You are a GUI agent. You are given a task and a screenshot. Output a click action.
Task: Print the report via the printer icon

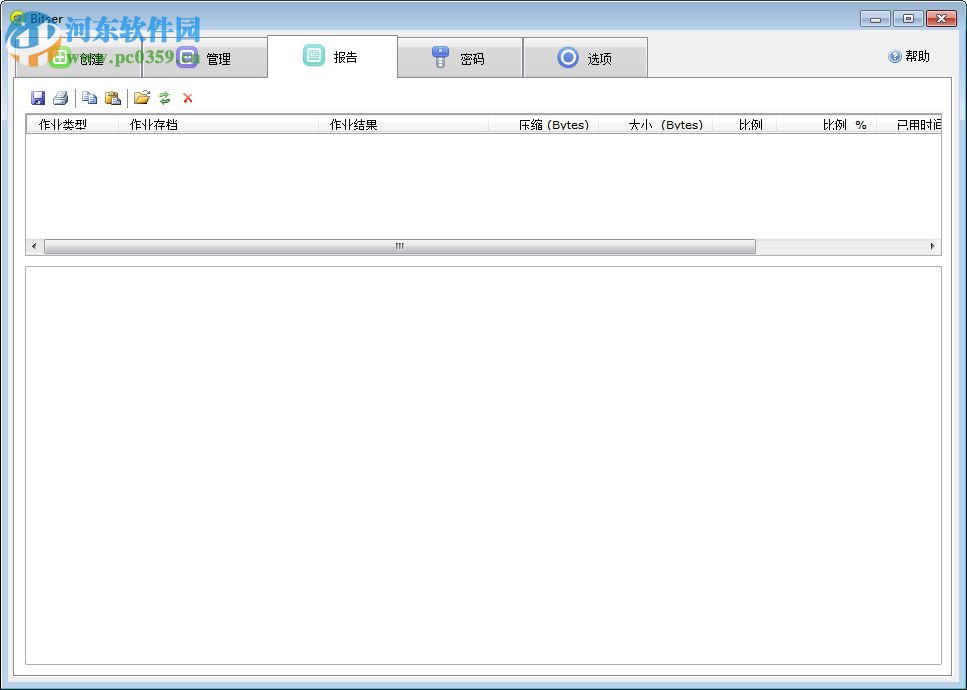coord(61,97)
